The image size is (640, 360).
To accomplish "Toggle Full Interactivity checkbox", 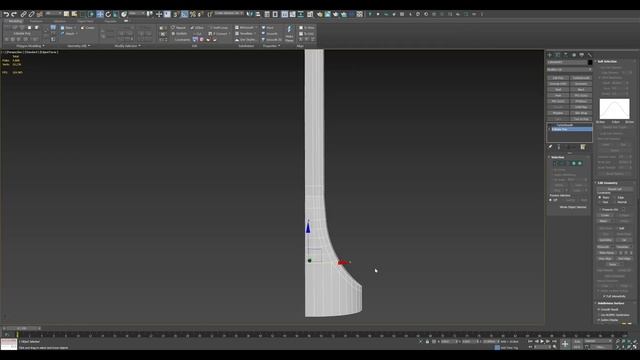I will coord(604,296).
